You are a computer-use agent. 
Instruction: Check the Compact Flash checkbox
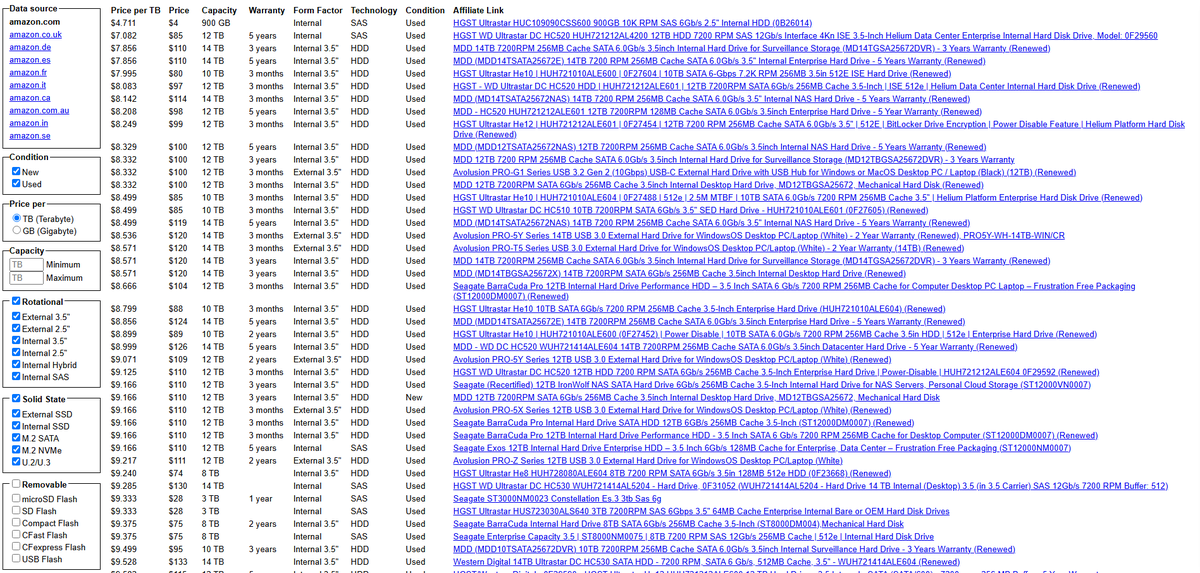pos(16,523)
